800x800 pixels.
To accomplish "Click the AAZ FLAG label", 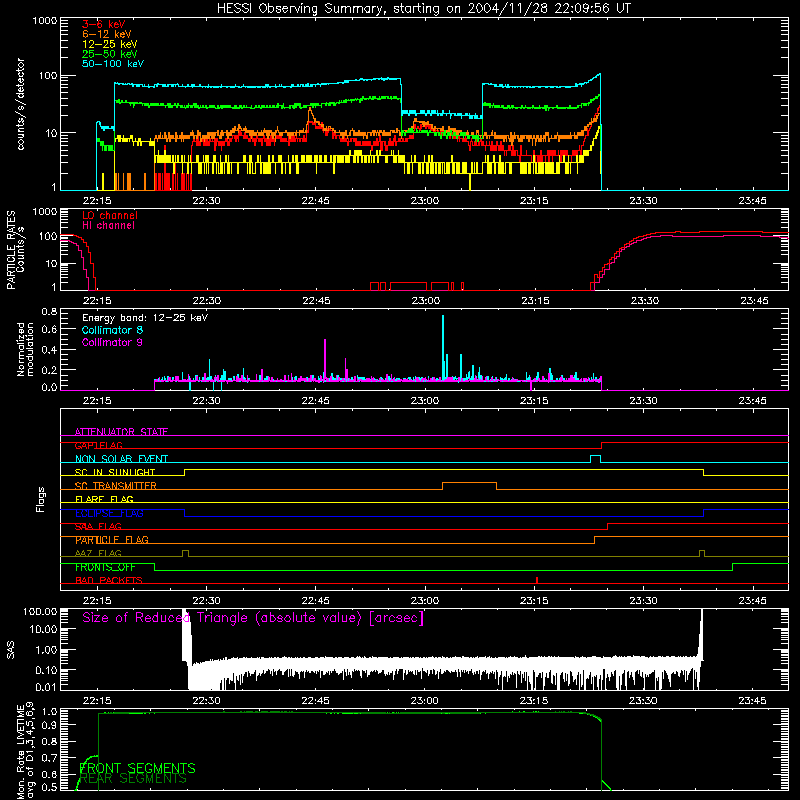I will [98, 553].
